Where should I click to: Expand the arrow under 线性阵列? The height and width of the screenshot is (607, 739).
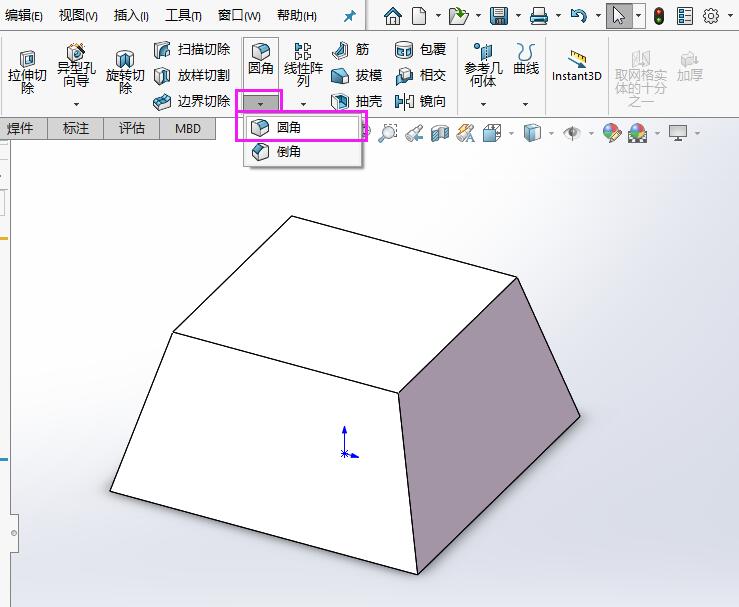(x=304, y=104)
